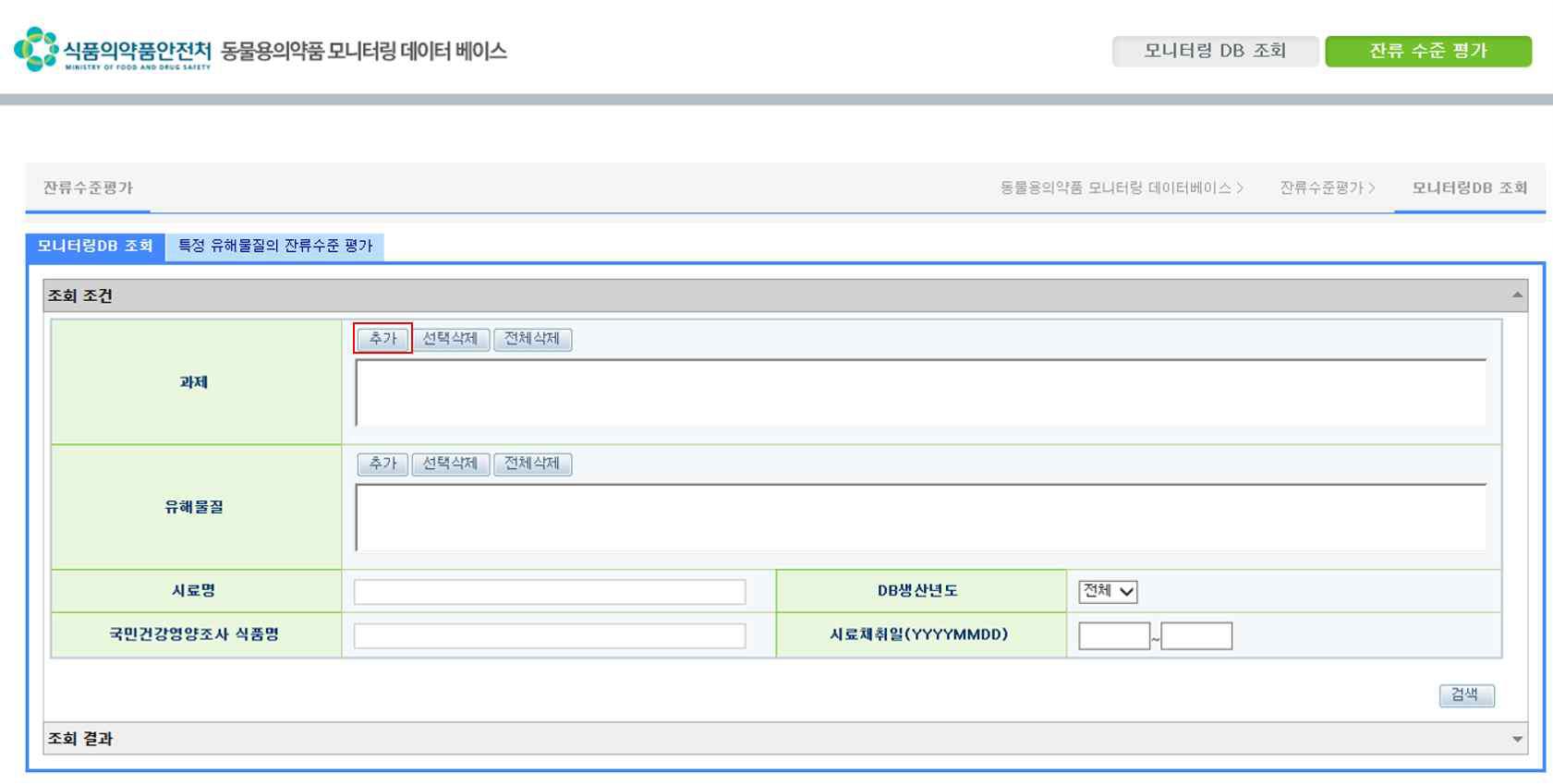Click 추가 button in 유해물질 row
1553x784 pixels.
382,464
